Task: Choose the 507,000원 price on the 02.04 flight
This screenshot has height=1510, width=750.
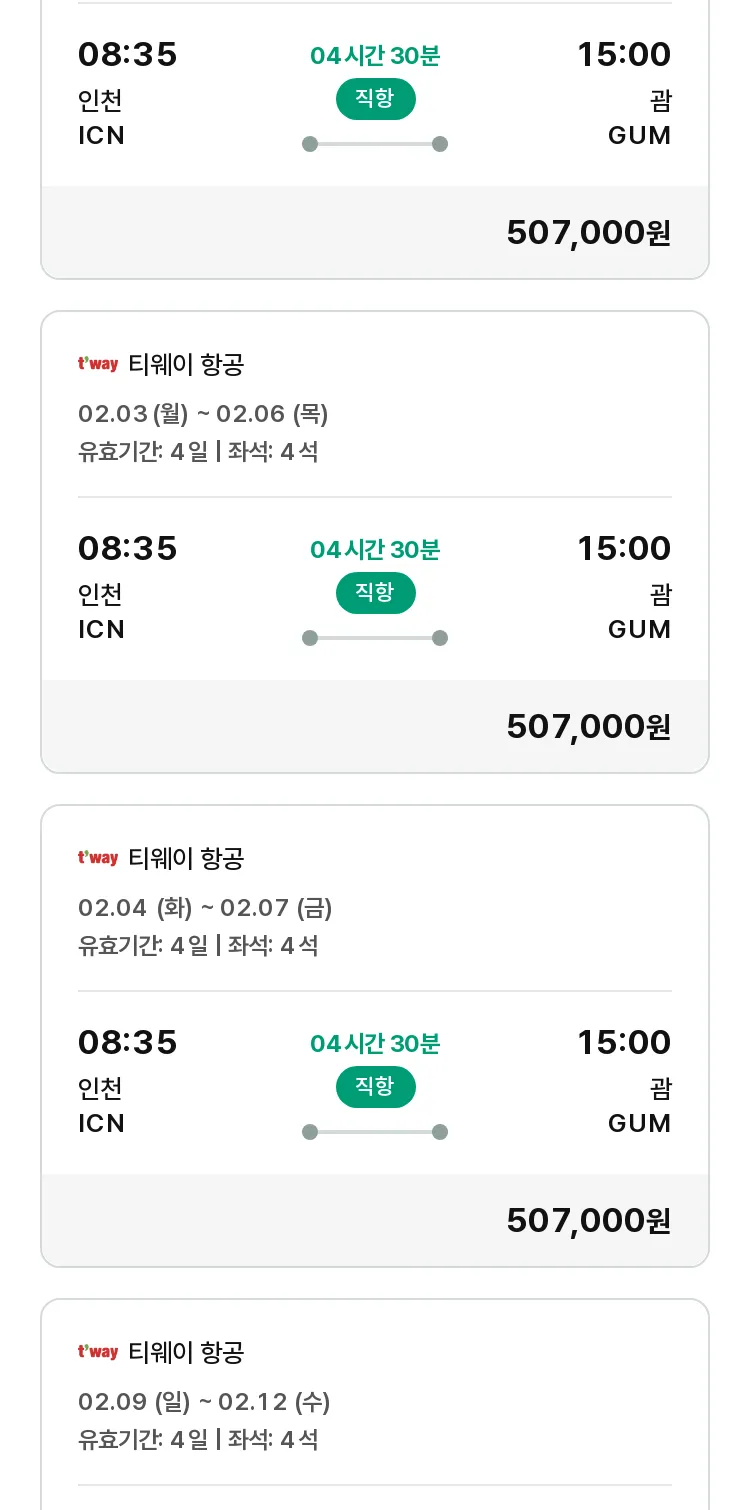Action: 588,1221
